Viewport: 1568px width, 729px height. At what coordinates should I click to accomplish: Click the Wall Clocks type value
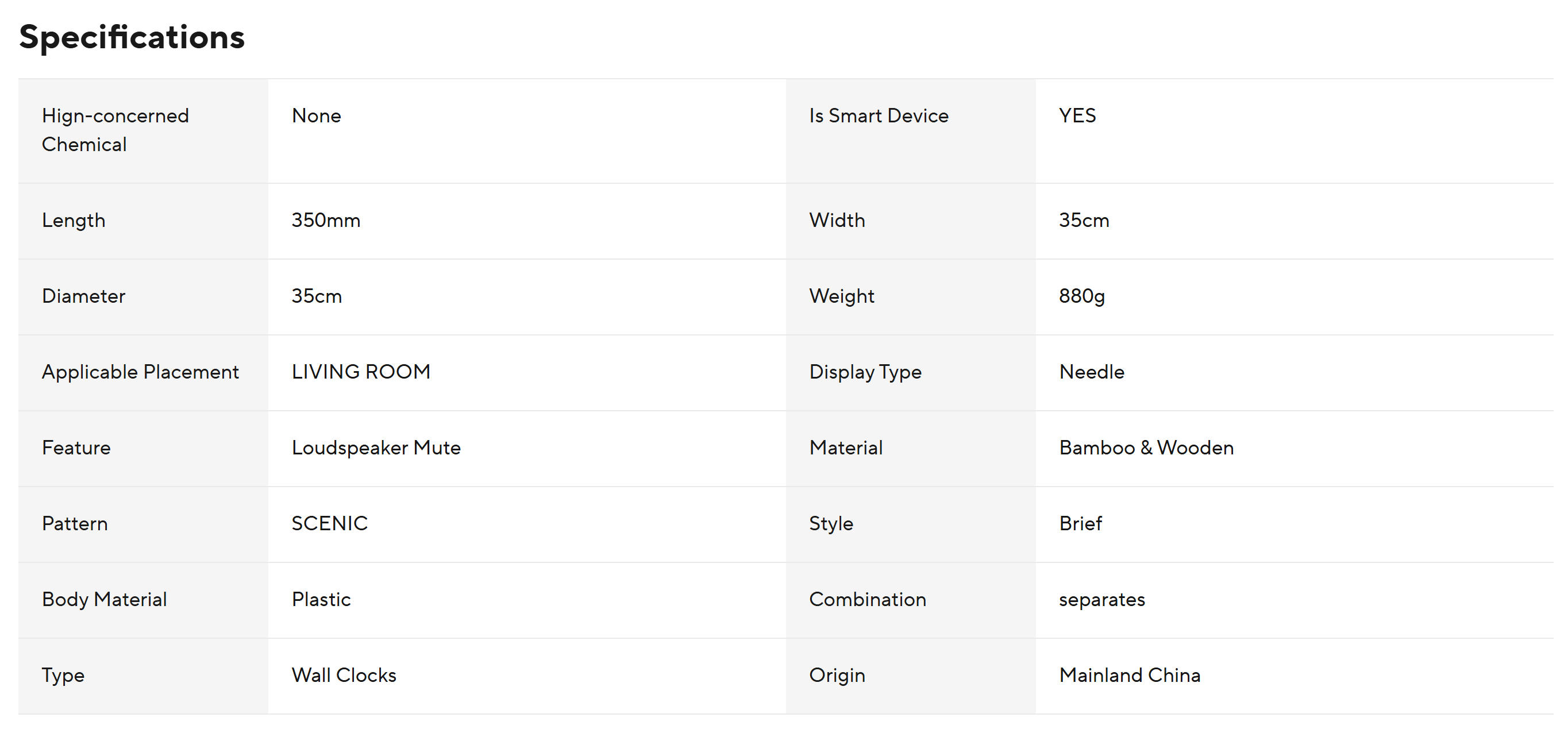[344, 676]
